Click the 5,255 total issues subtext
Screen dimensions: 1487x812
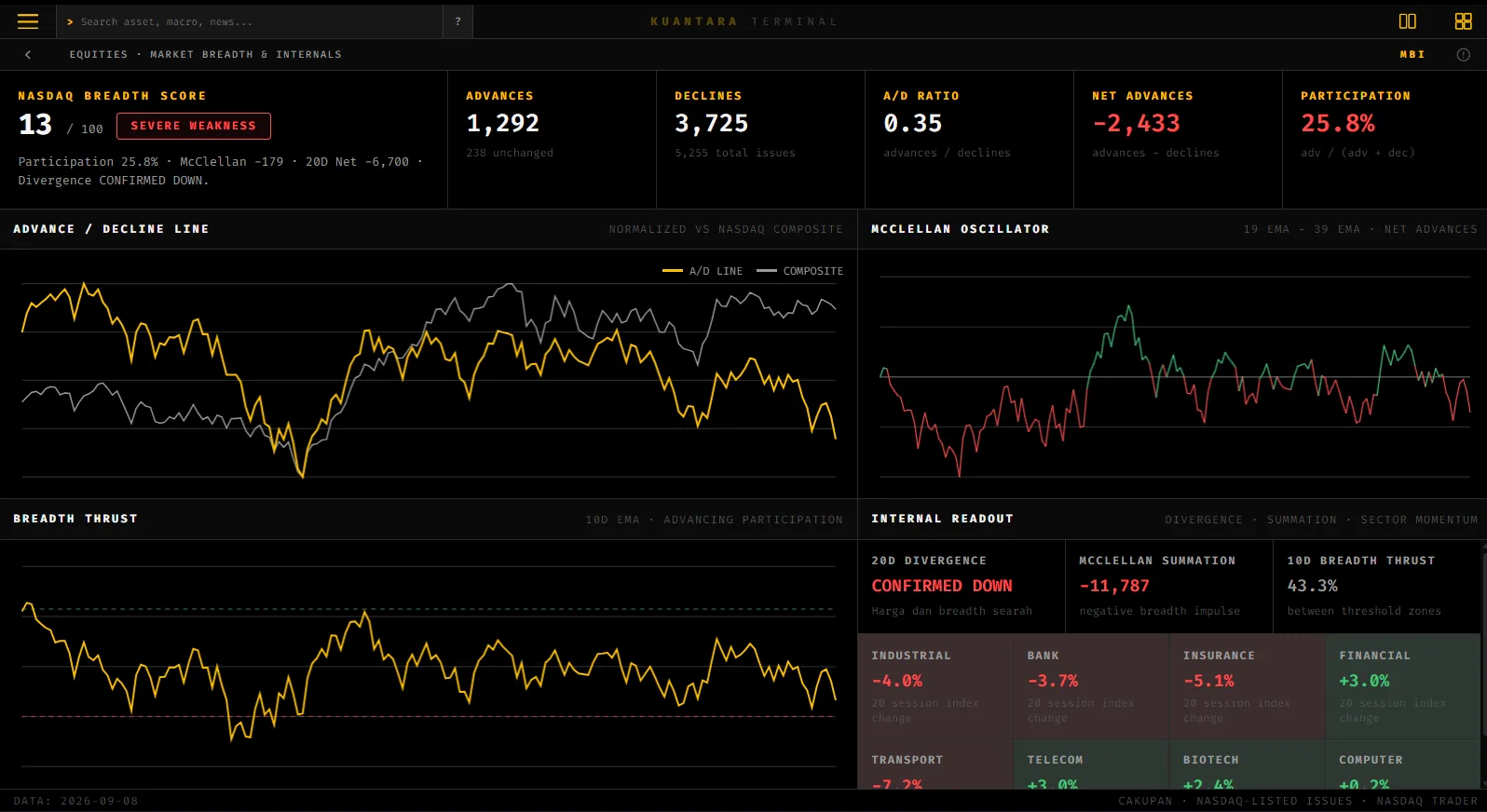tap(735, 153)
